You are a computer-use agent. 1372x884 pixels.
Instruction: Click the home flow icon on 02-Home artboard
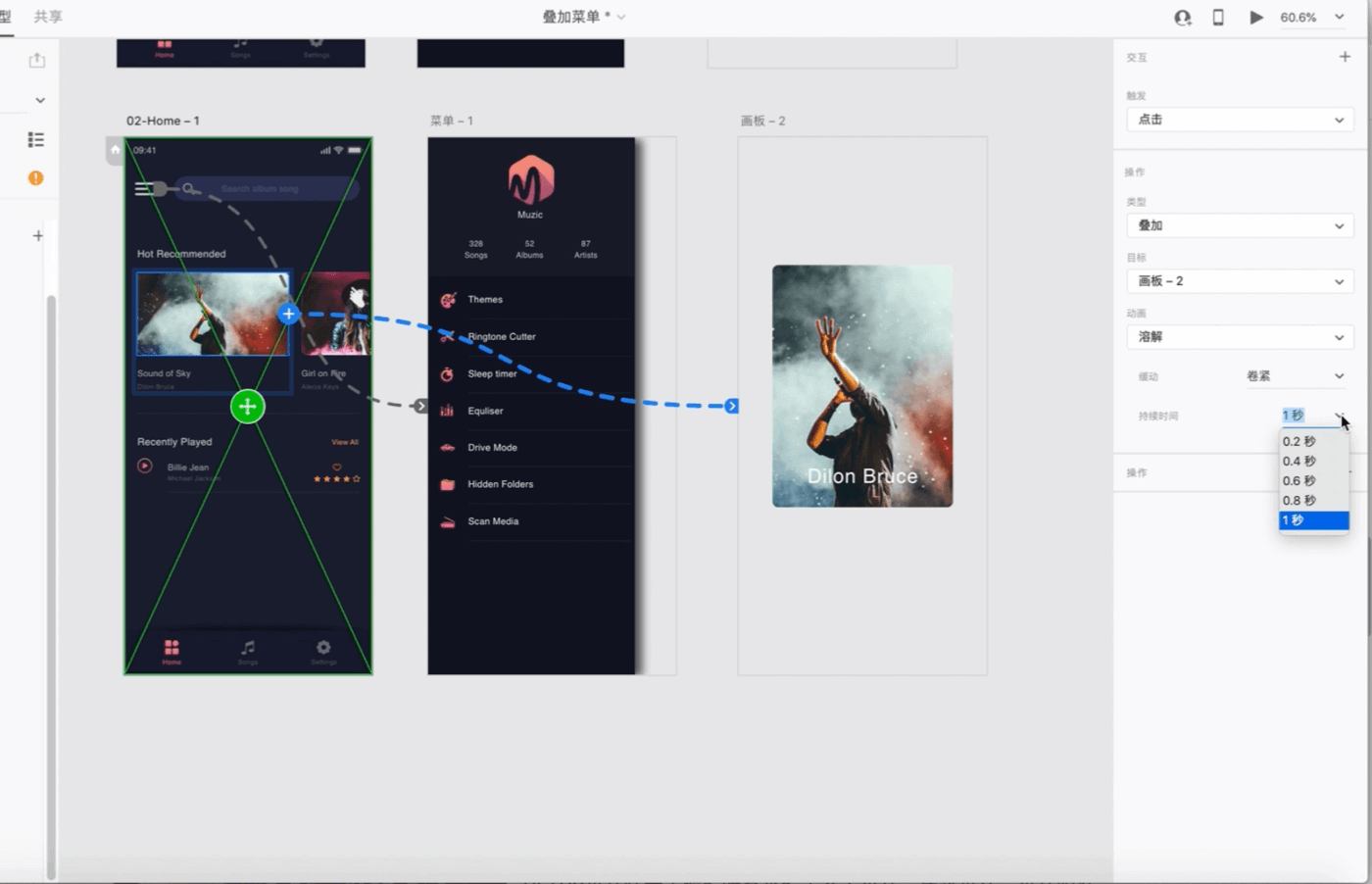115,150
